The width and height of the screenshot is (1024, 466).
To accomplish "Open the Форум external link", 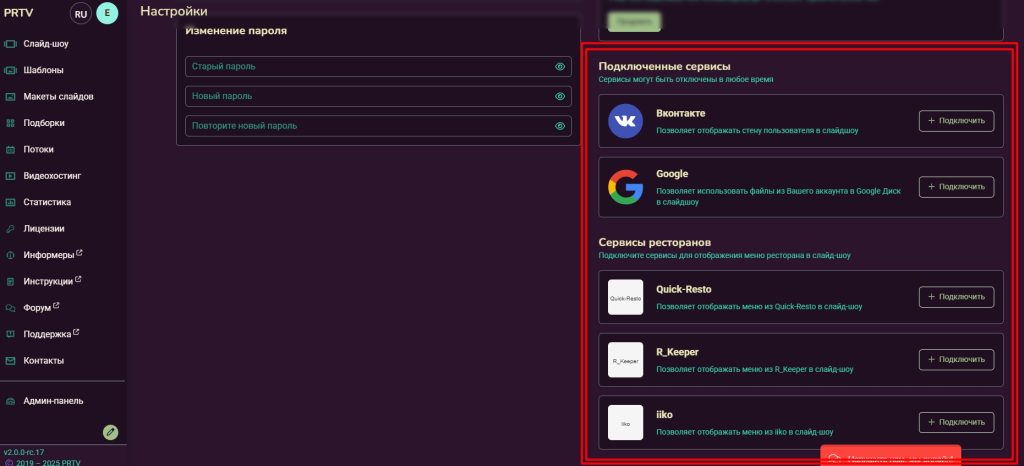I will 41,307.
